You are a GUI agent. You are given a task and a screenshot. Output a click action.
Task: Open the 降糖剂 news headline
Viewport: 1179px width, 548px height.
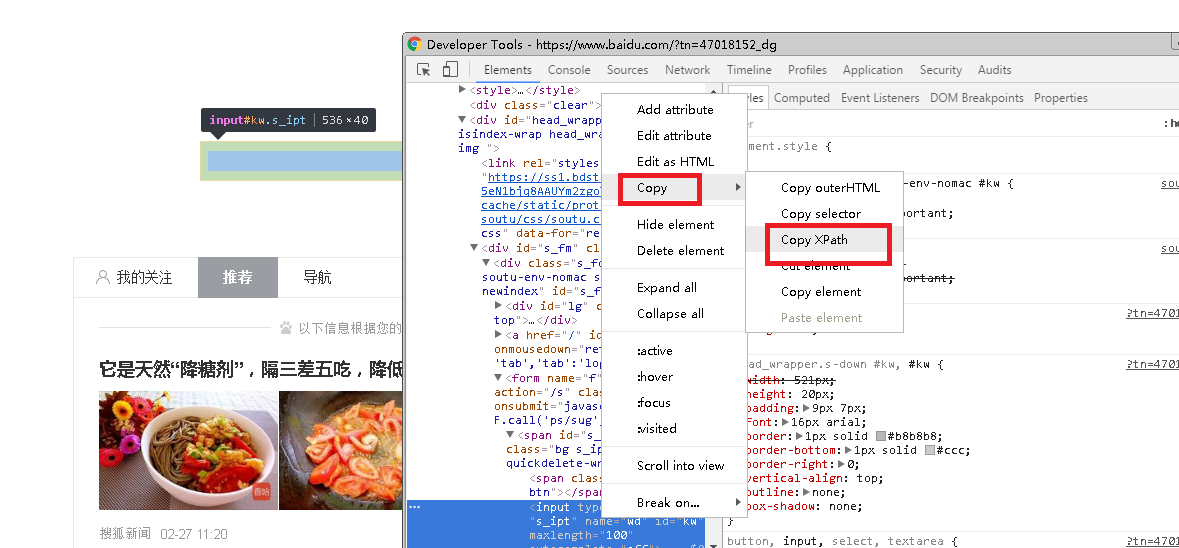tap(250, 369)
